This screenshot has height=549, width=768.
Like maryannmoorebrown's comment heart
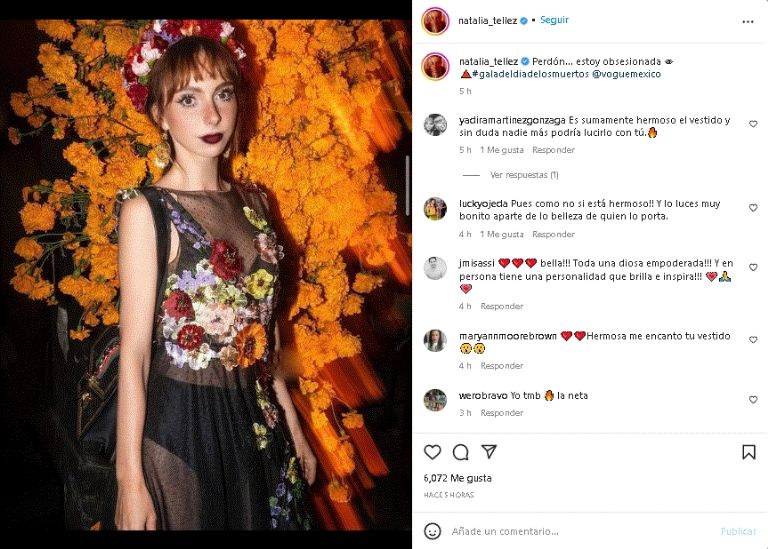pyautogui.click(x=753, y=340)
